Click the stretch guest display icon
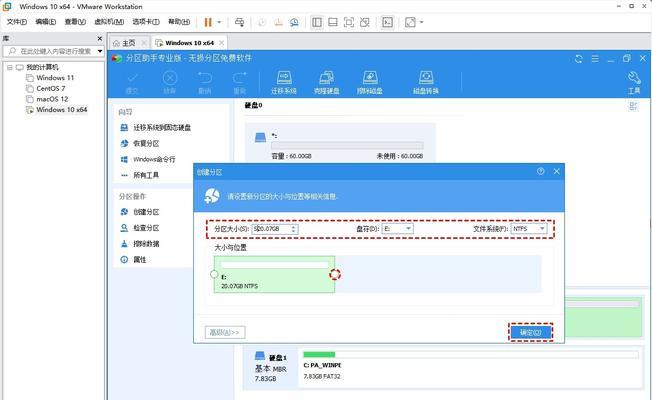 click(410, 22)
